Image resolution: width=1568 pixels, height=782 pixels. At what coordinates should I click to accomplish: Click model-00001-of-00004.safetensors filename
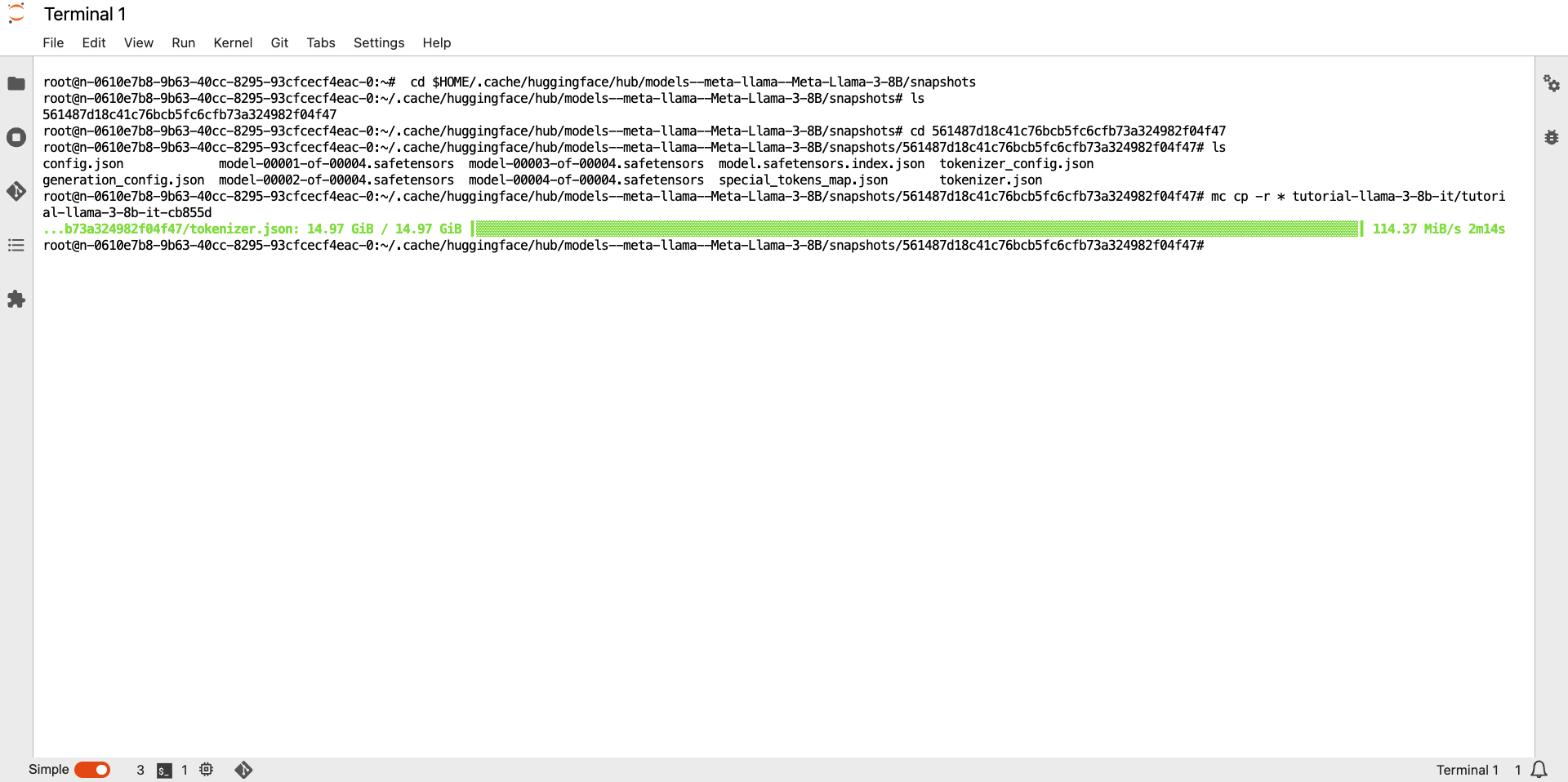pyautogui.click(x=336, y=163)
